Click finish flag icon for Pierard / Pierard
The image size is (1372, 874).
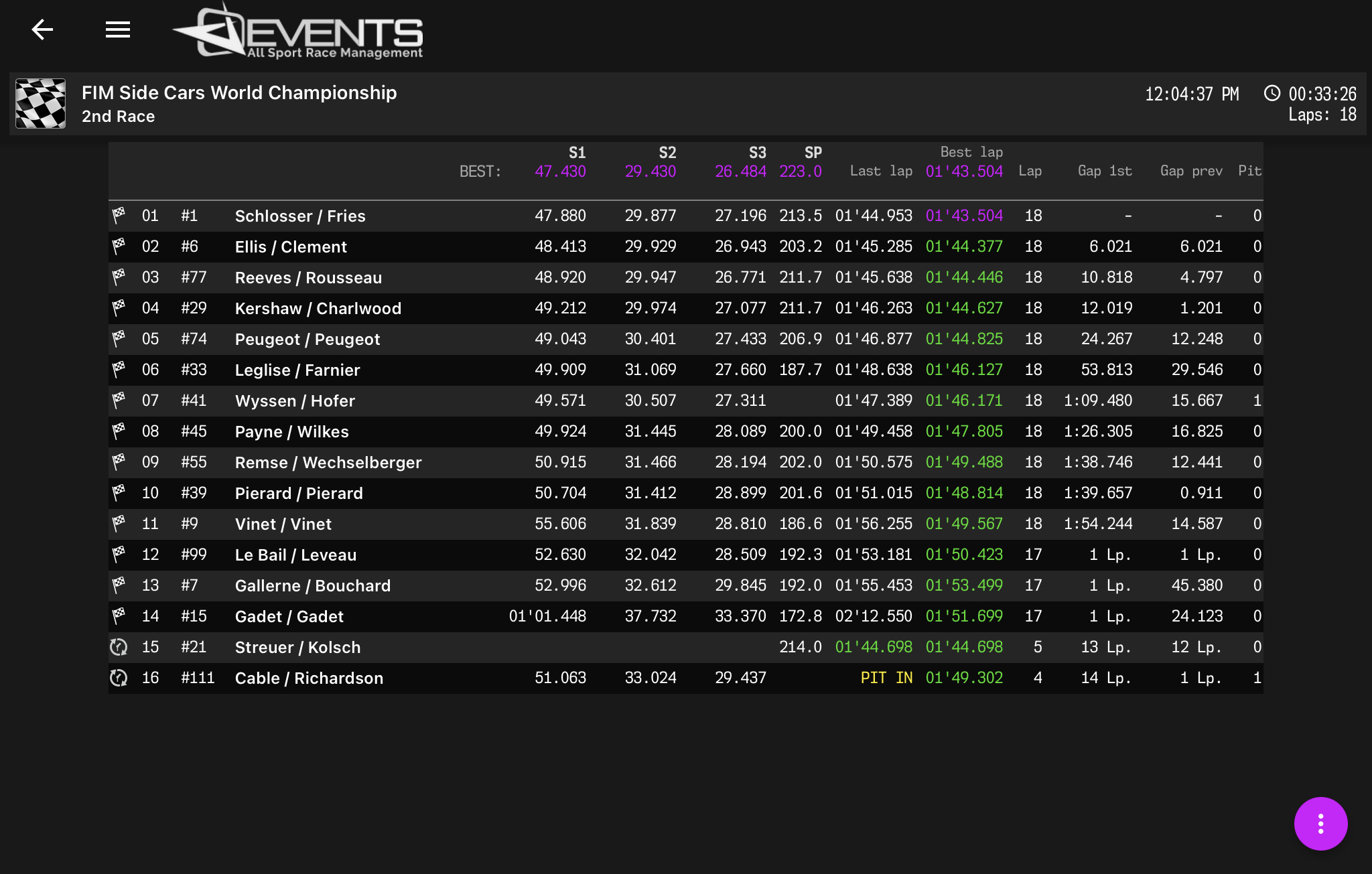119,493
